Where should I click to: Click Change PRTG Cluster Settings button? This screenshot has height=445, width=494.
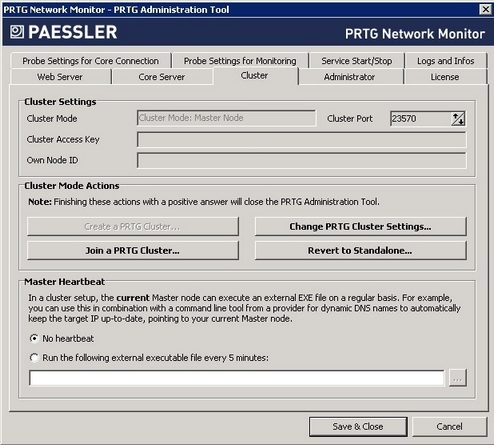360,227
